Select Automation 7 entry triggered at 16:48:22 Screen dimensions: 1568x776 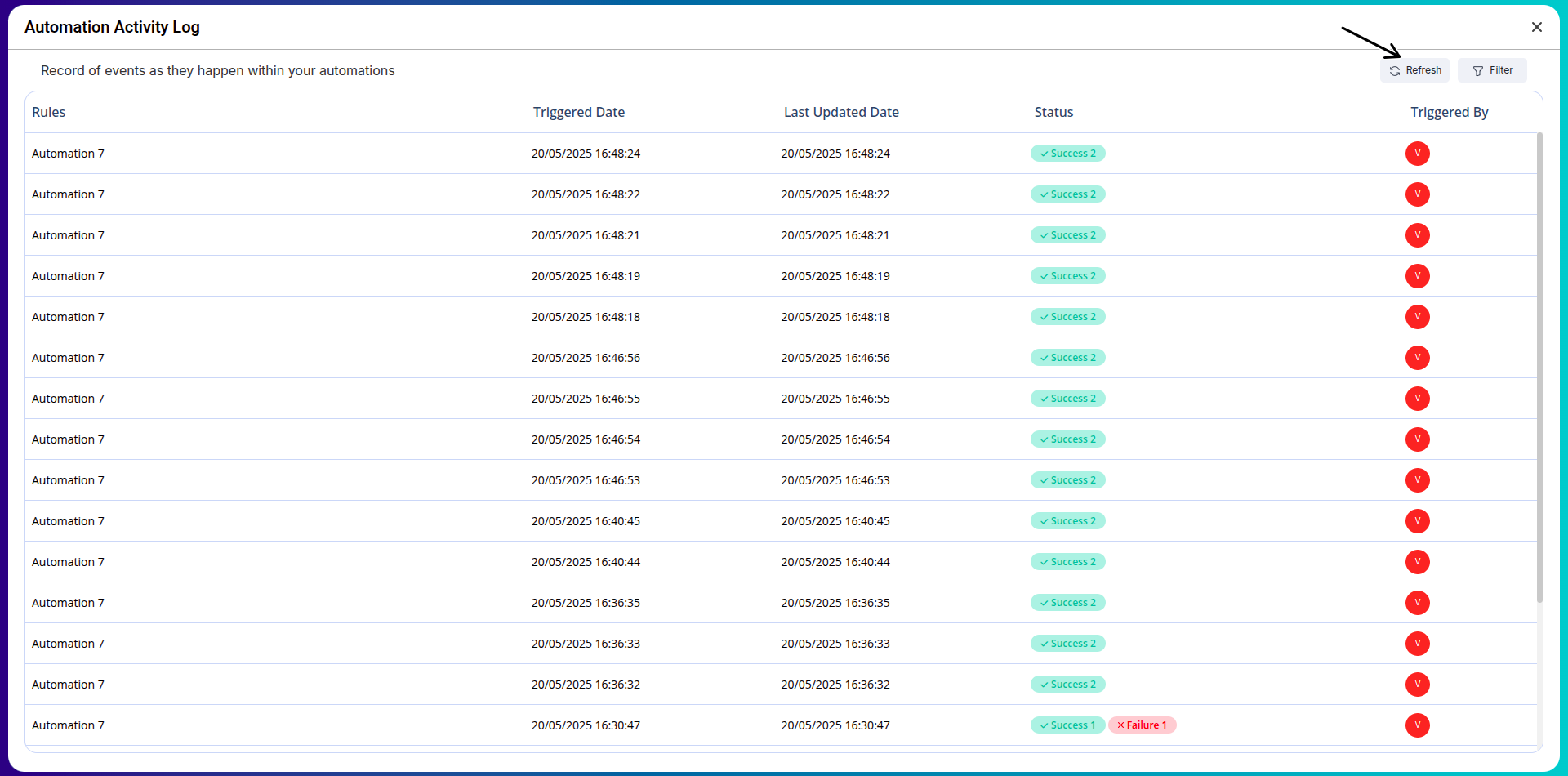(68, 194)
